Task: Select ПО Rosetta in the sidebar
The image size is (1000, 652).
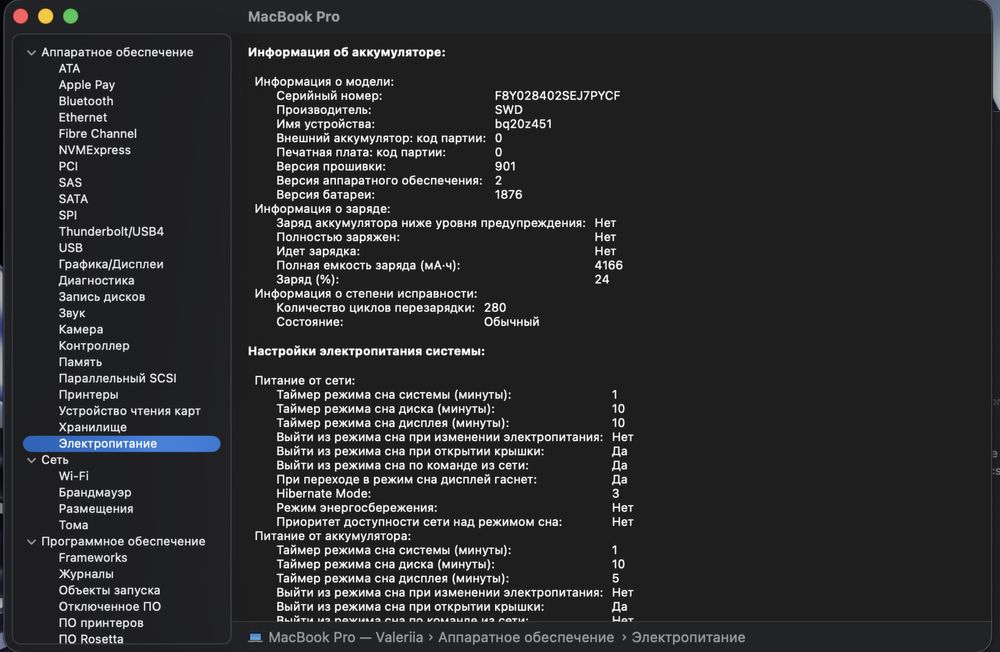Action: pyautogui.click(x=91, y=639)
